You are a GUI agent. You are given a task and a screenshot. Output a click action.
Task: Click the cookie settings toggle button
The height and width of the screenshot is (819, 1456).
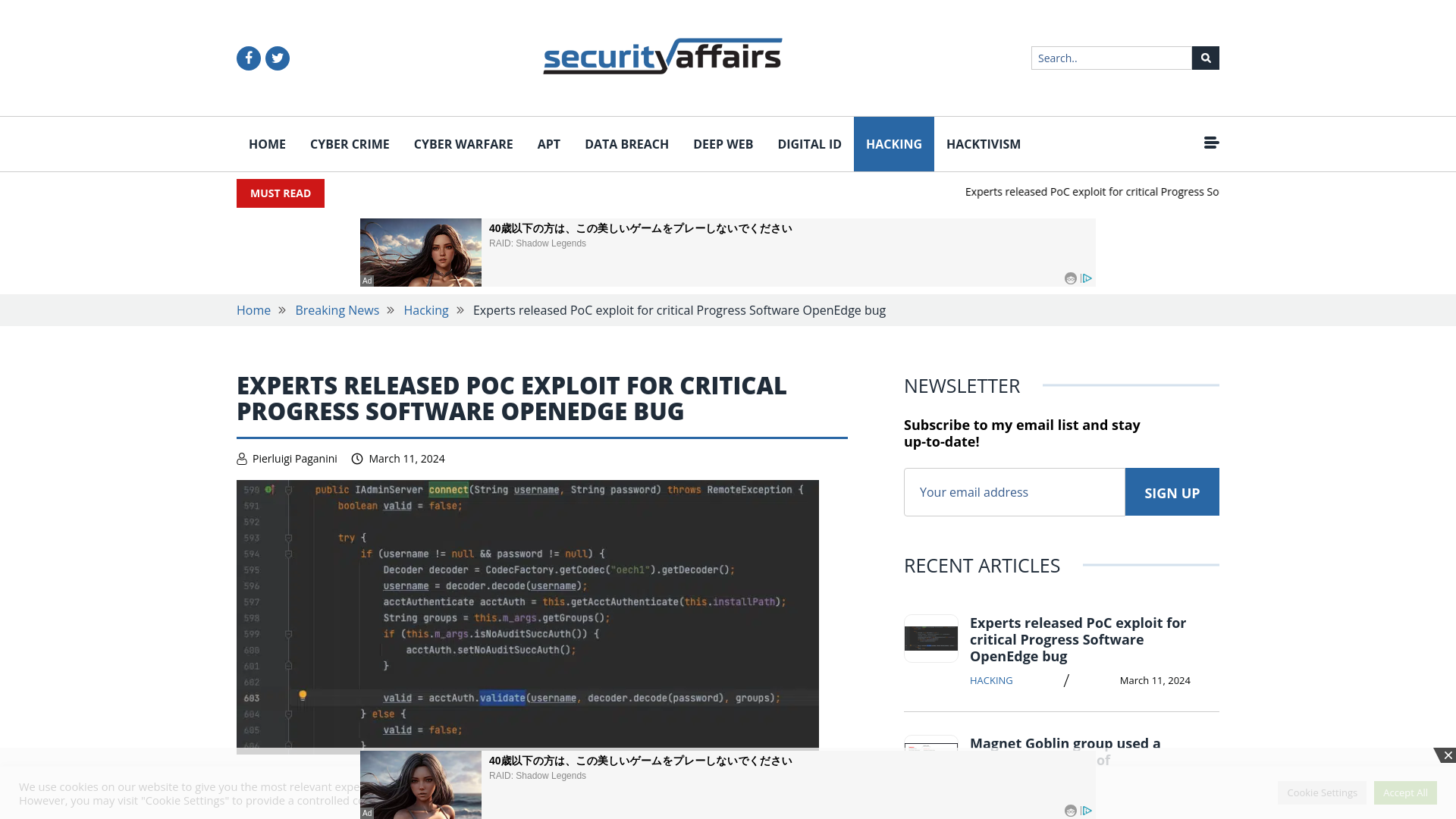(1322, 792)
